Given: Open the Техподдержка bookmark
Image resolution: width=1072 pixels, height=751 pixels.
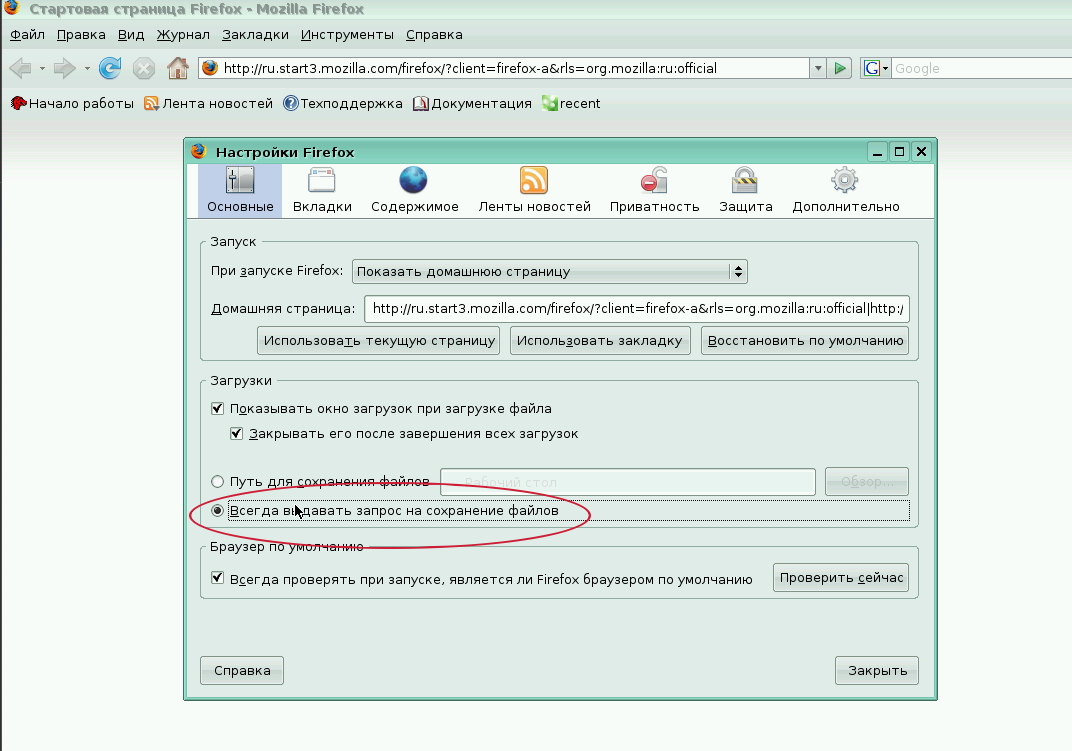Looking at the screenshot, I should click(x=343, y=103).
